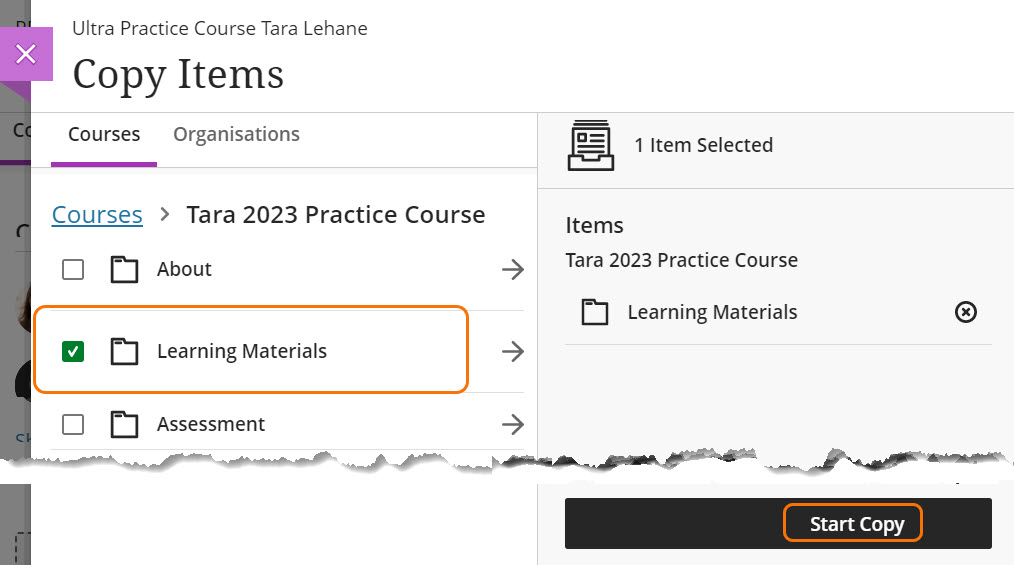Screen dimensions: 1014x565
Task: Click Learning Materials entry in Items list
Action: [712, 313]
